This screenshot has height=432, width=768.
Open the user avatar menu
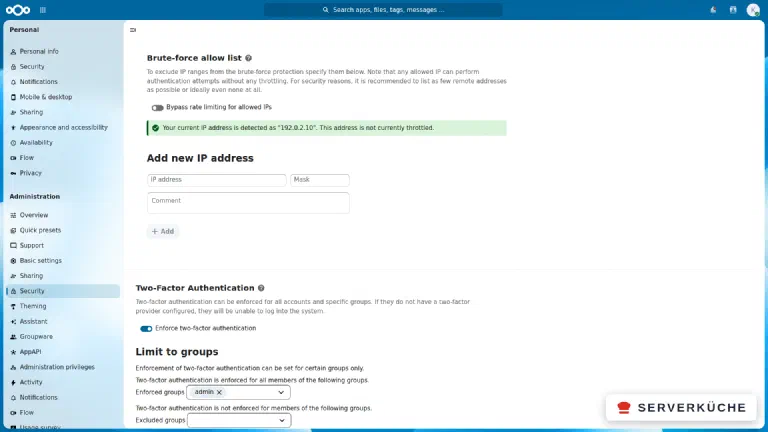point(753,10)
